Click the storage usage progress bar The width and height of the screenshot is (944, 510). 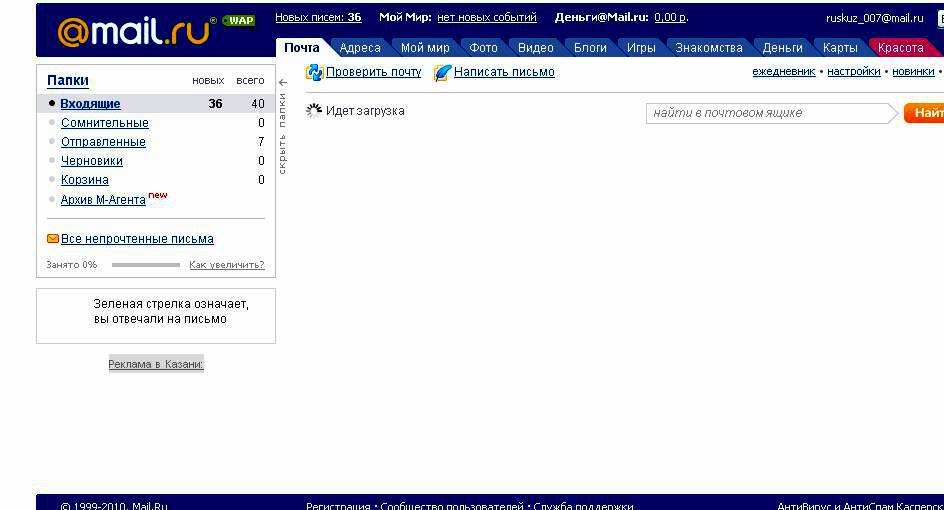pos(145,265)
